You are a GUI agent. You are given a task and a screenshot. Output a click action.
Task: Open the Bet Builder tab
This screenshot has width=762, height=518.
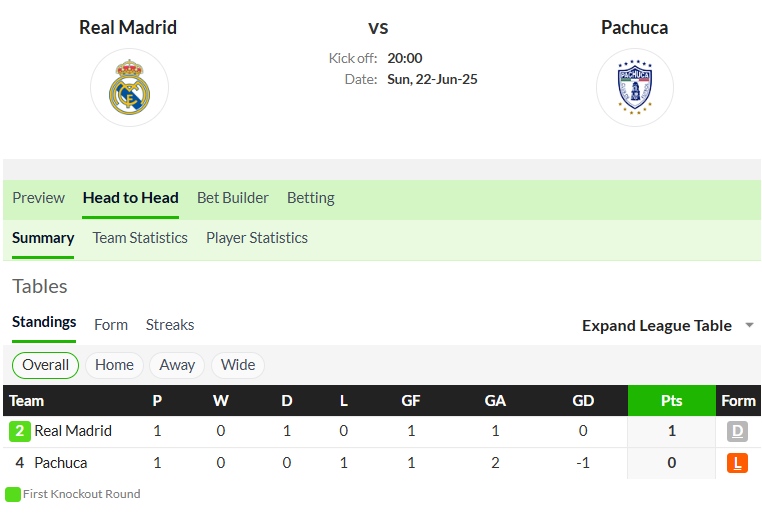pos(233,198)
